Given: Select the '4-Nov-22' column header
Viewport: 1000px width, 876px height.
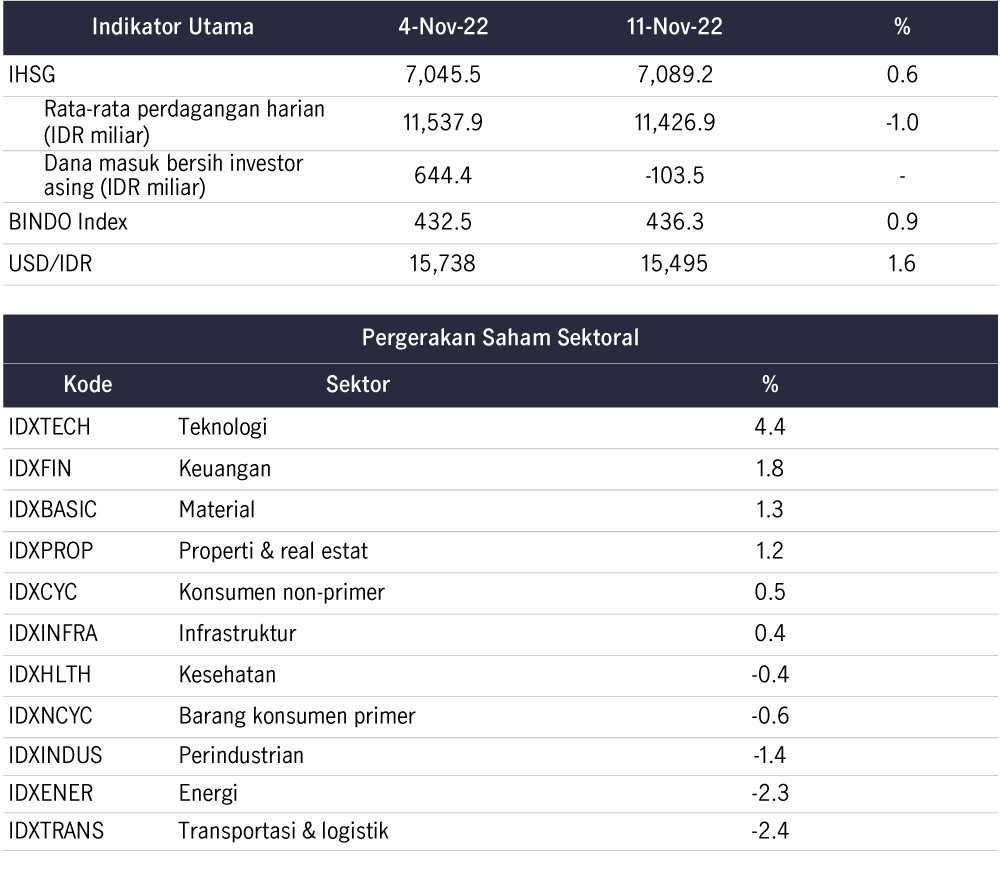Looking at the screenshot, I should [x=443, y=27].
